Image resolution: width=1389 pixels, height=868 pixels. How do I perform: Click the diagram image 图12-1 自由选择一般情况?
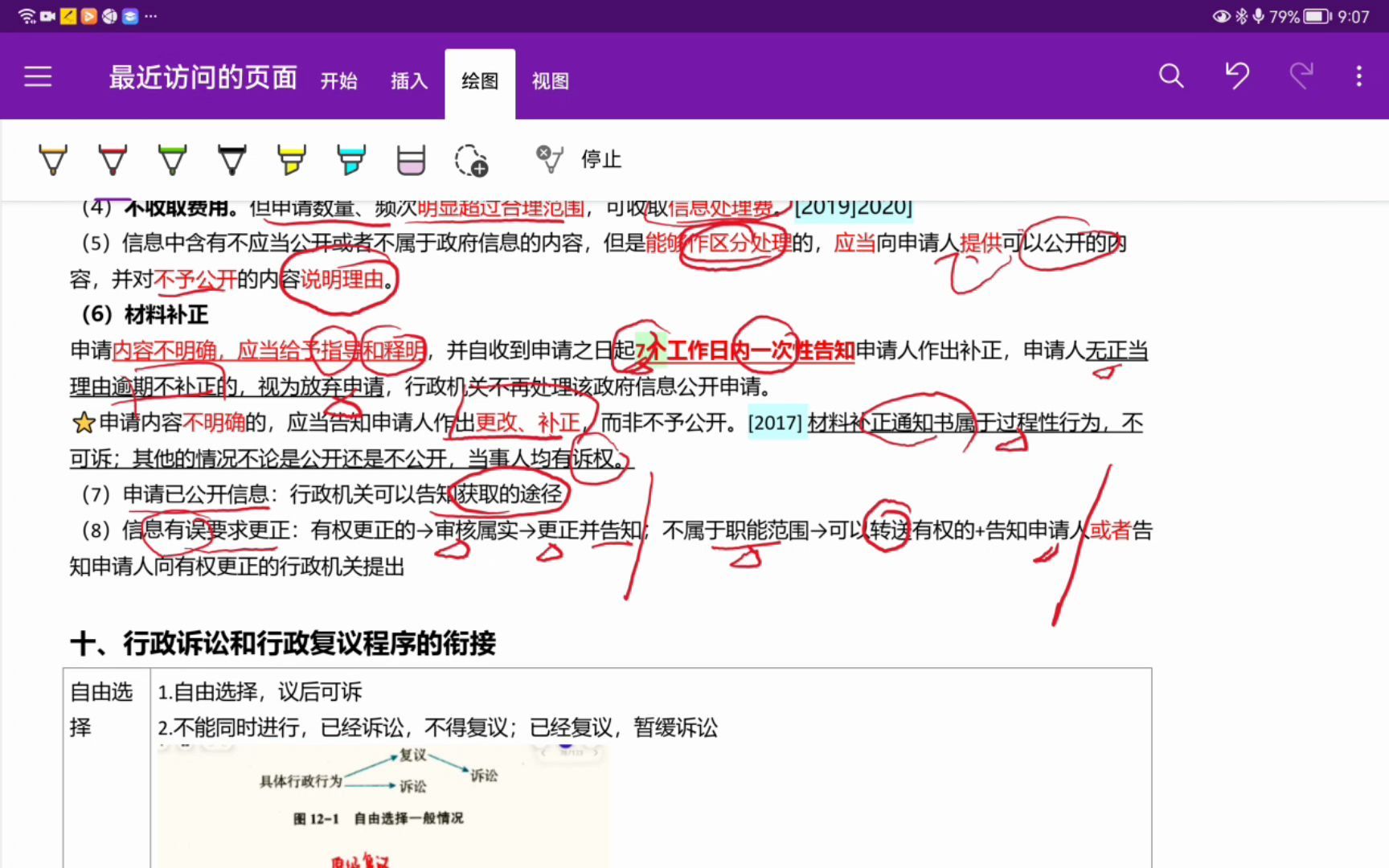click(x=382, y=806)
